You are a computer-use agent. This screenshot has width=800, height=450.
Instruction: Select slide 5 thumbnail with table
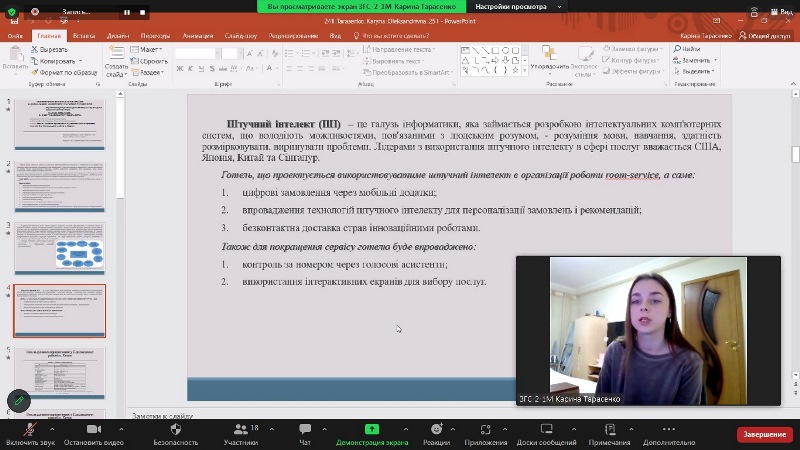point(60,373)
